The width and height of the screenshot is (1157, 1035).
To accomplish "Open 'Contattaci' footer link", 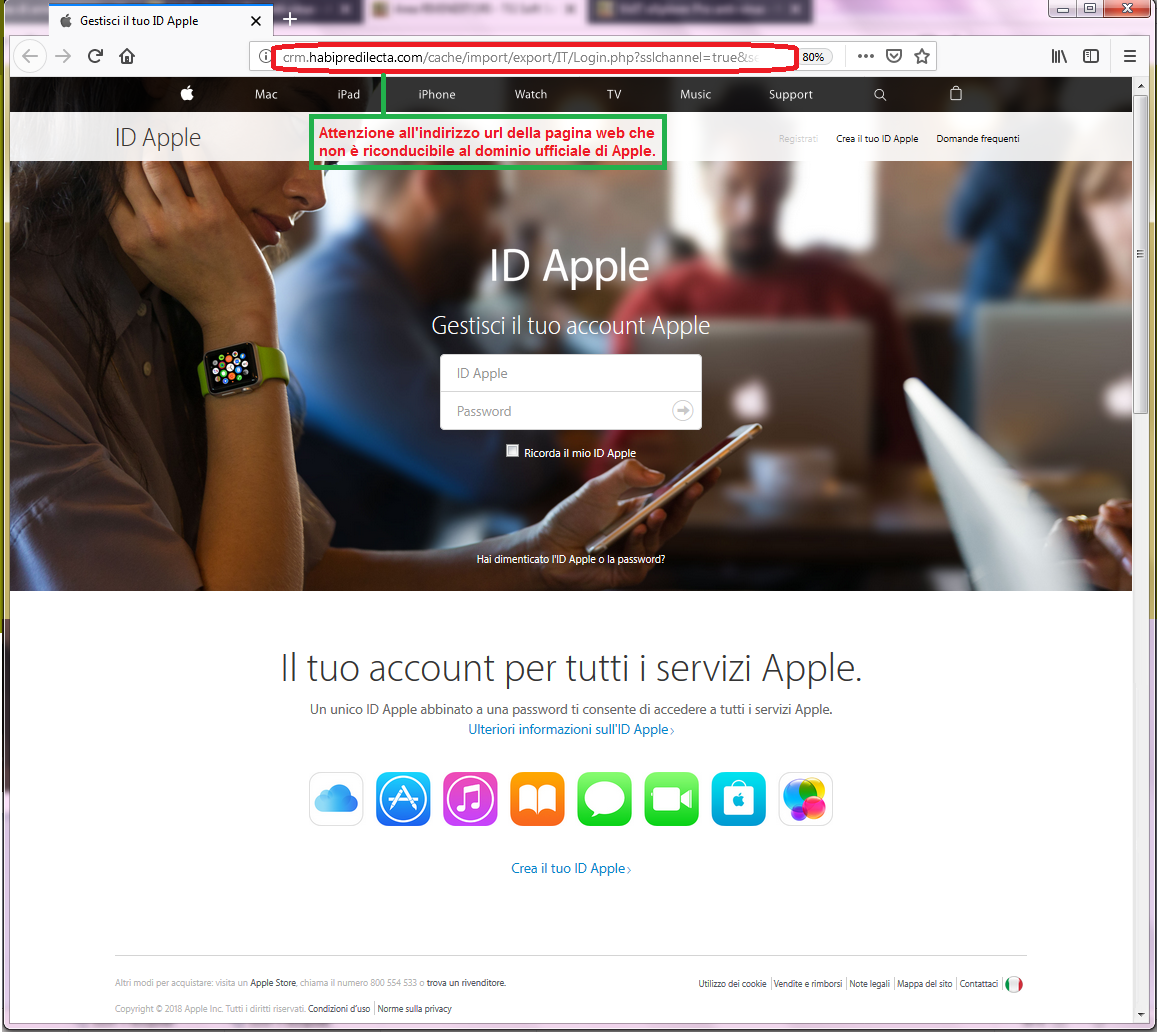I will pyautogui.click(x=978, y=984).
